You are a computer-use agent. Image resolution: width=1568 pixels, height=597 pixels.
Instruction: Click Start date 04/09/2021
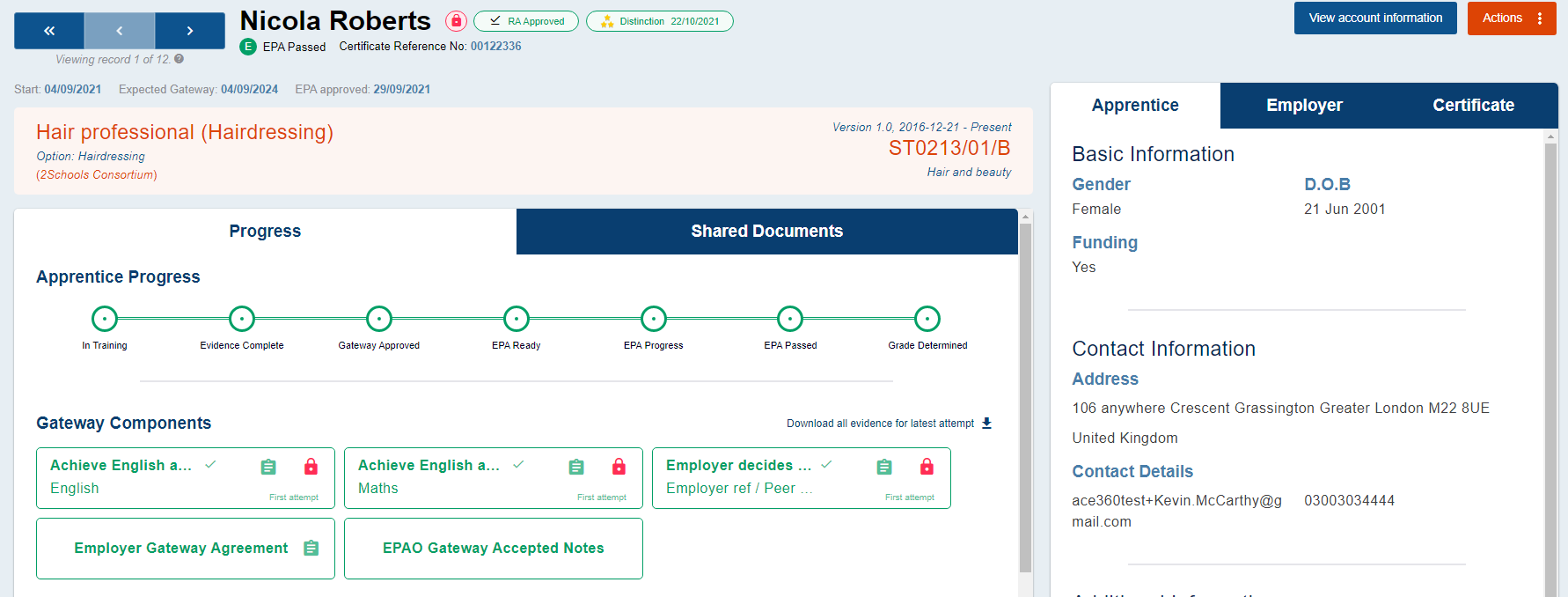tap(72, 90)
